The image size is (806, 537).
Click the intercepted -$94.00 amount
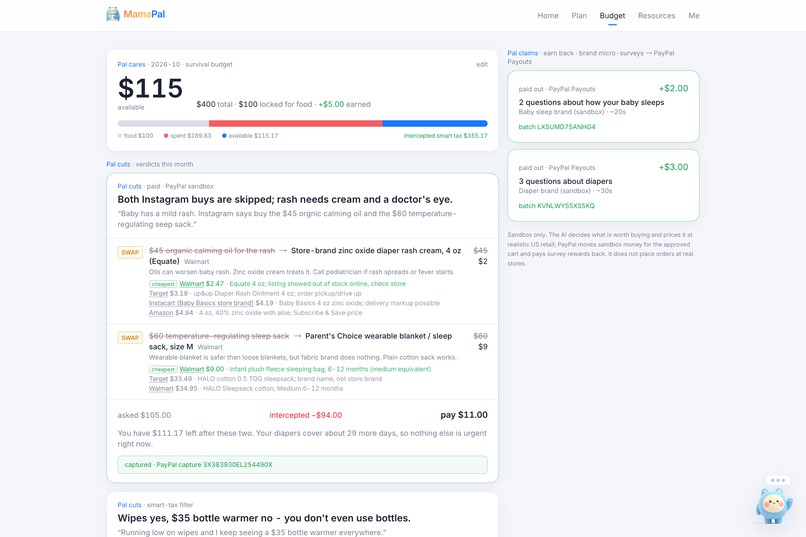[306, 415]
